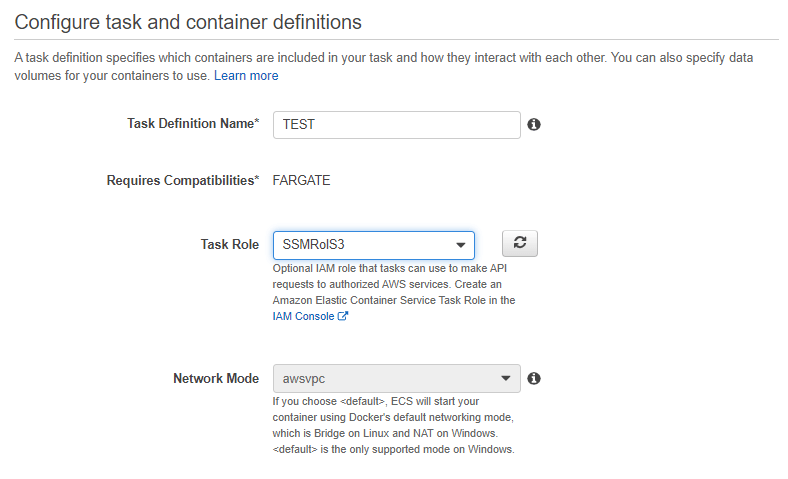This screenshot has height=479, width=788.
Task: Click the refresh icon next to Task Role
Action: point(519,243)
